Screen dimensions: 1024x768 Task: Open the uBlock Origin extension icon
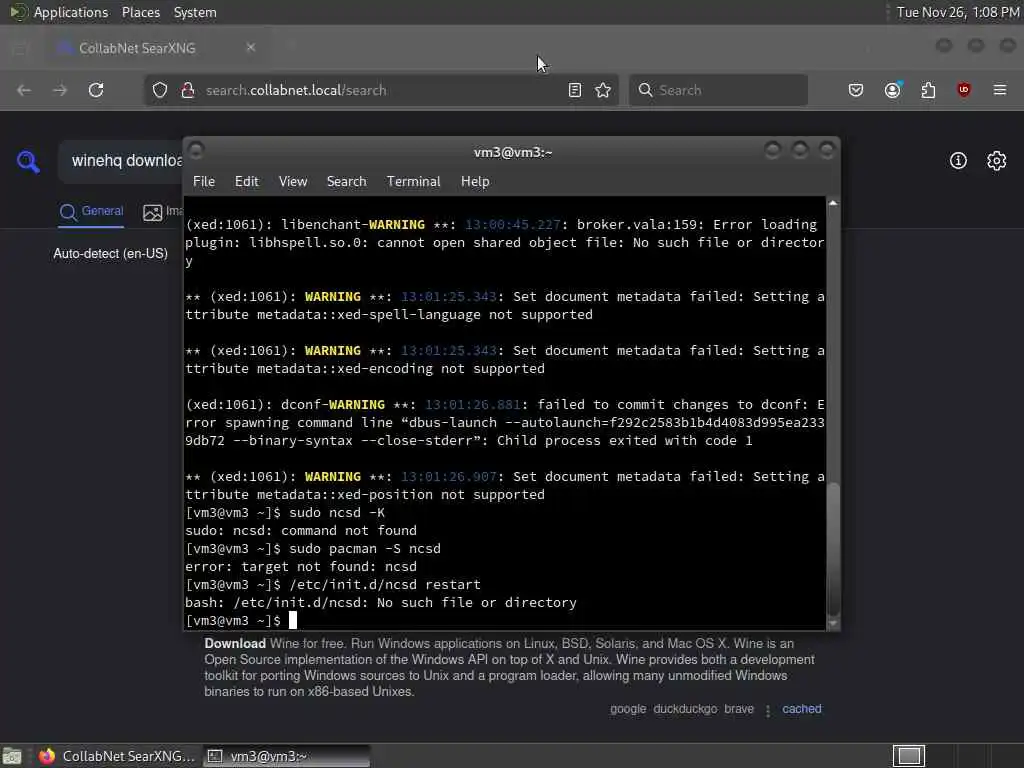tap(963, 90)
